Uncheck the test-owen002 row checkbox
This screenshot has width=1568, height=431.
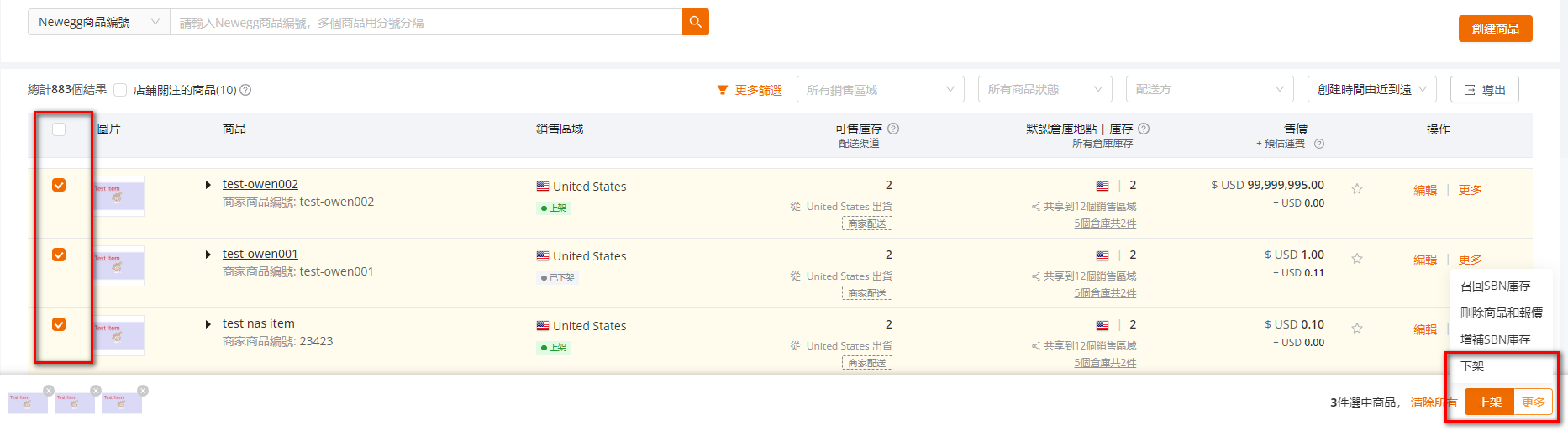59,185
